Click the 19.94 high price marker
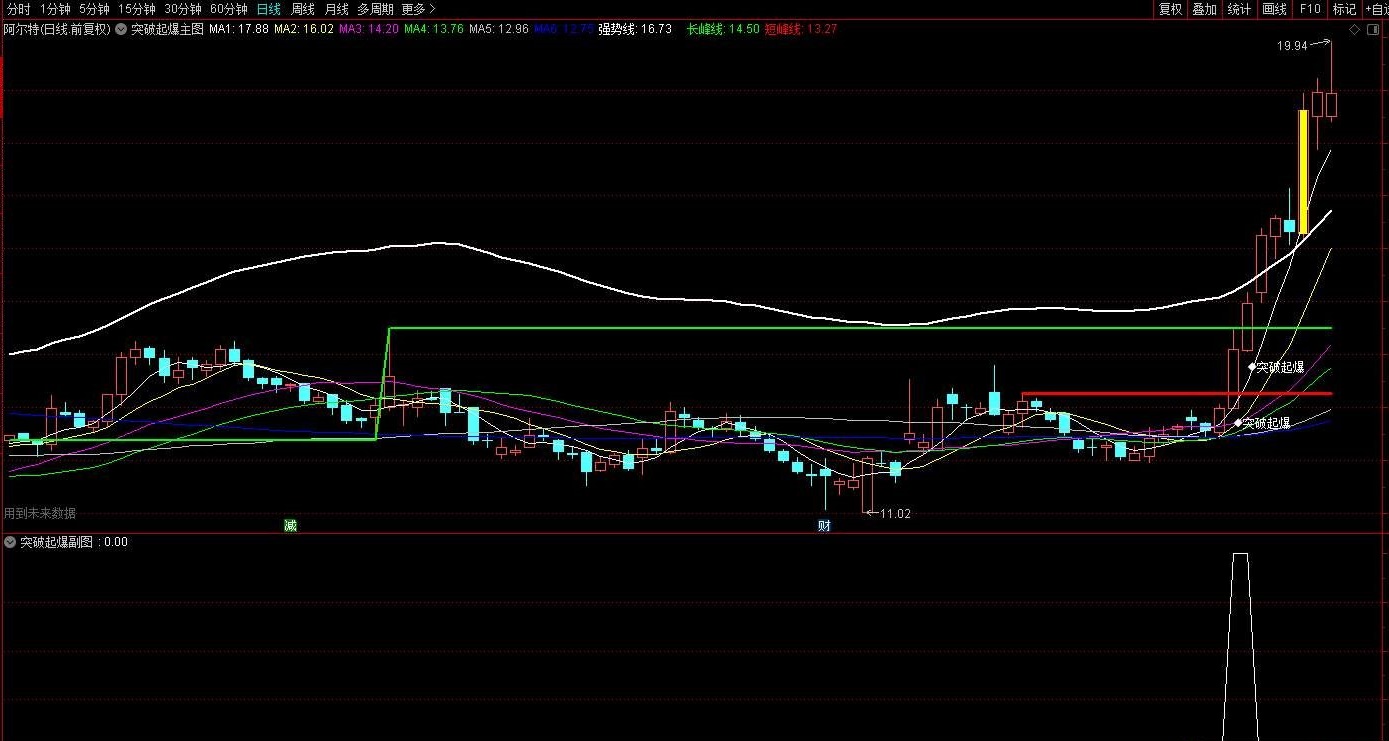The image size is (1389, 741). coord(1292,46)
